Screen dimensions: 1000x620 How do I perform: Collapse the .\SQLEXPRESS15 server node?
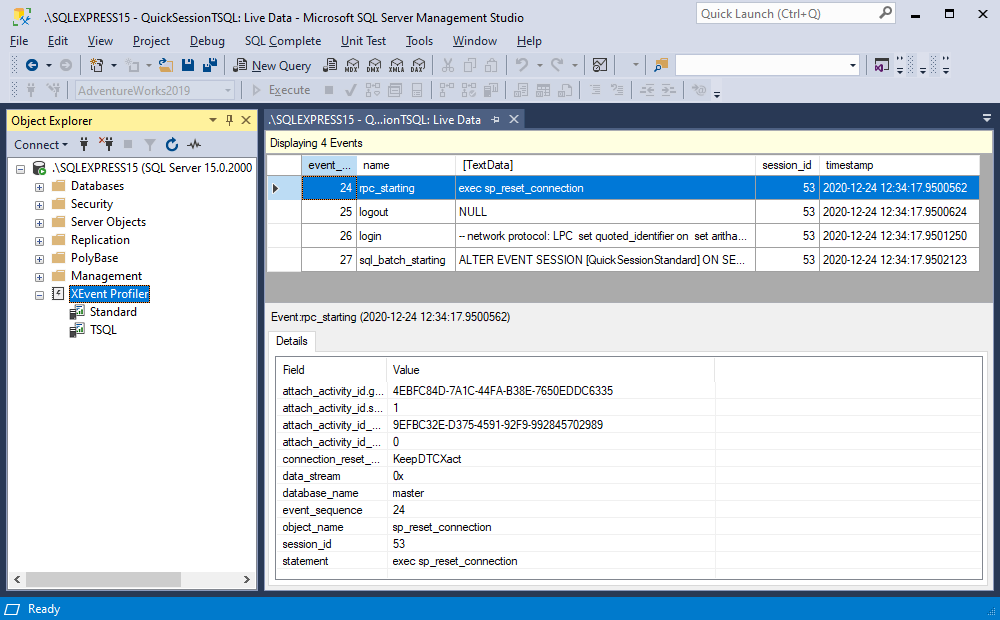pyautogui.click(x=20, y=169)
